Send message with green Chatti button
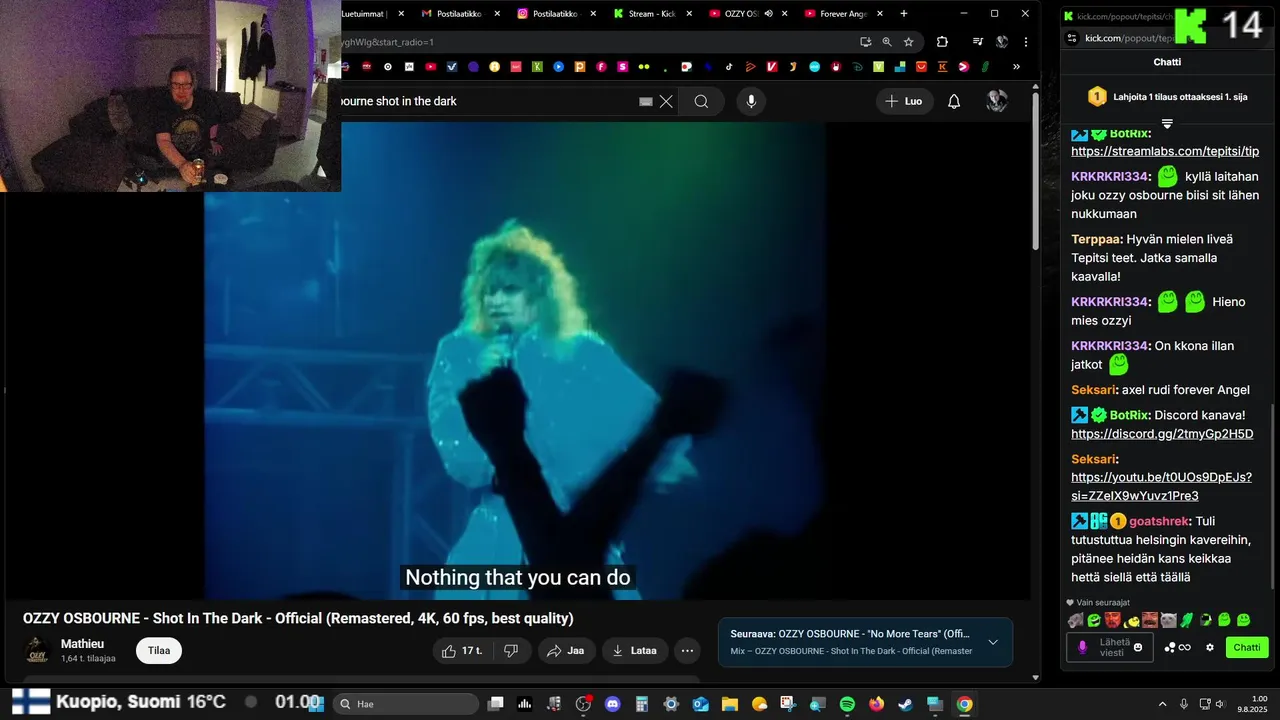 click(x=1247, y=648)
